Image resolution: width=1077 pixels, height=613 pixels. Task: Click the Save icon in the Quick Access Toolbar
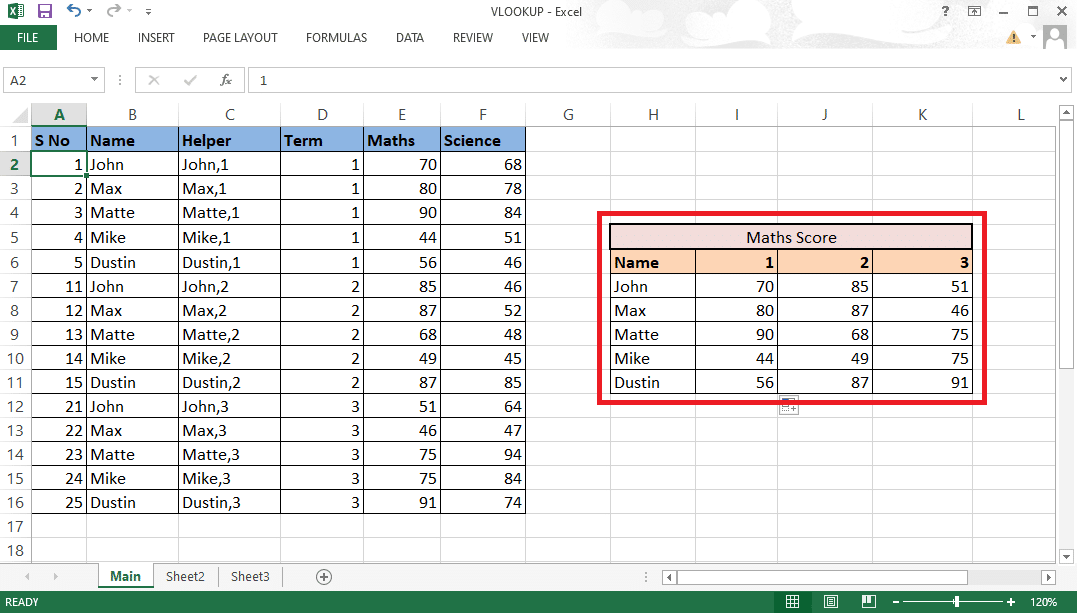pyautogui.click(x=45, y=11)
